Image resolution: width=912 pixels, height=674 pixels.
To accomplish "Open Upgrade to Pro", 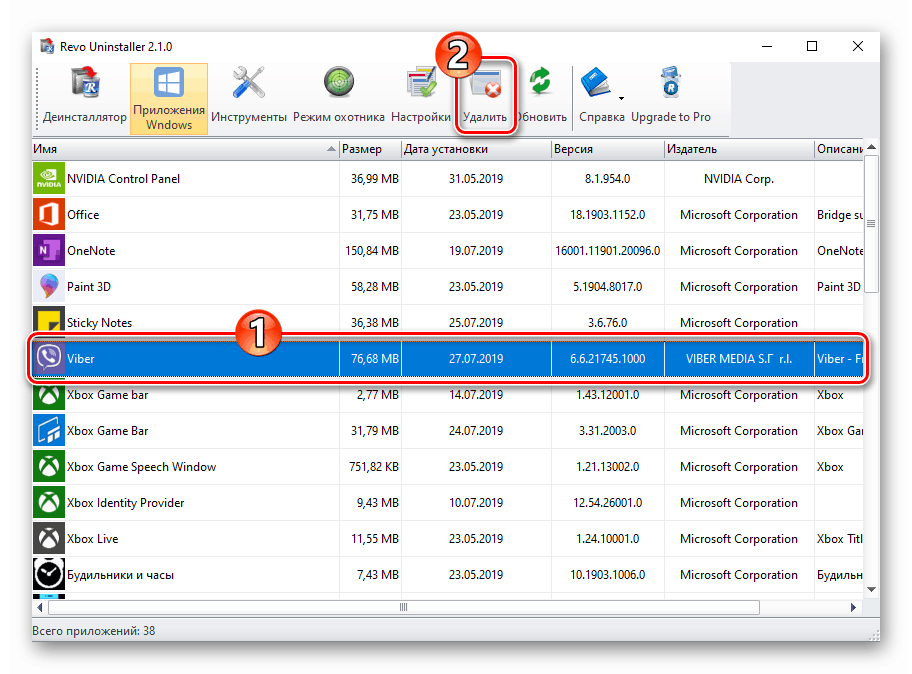I will [x=671, y=96].
